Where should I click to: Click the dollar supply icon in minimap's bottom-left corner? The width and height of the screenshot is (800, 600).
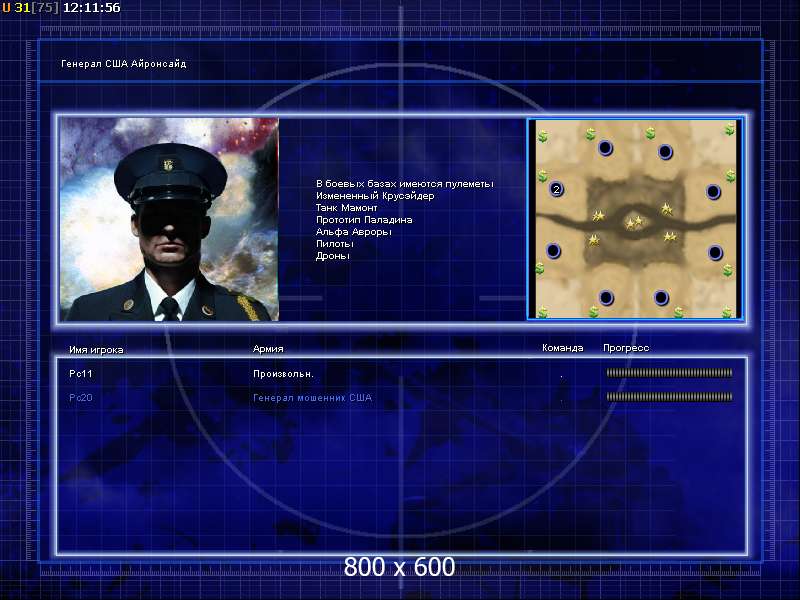(x=542, y=311)
